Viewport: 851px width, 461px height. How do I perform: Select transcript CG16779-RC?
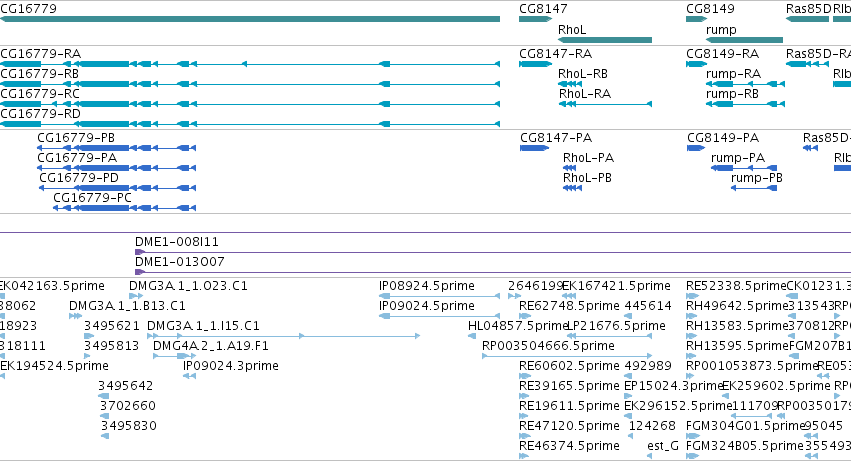click(x=250, y=104)
